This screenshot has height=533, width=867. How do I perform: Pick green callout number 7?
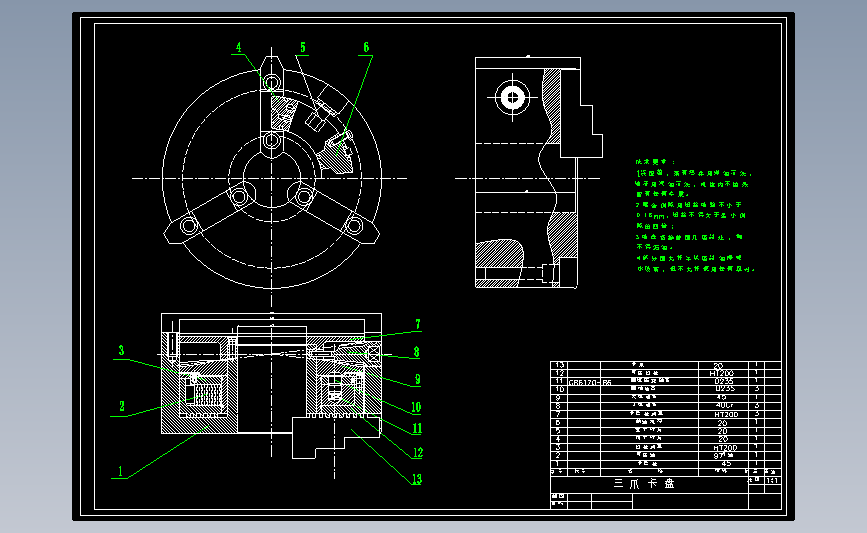tap(418, 324)
